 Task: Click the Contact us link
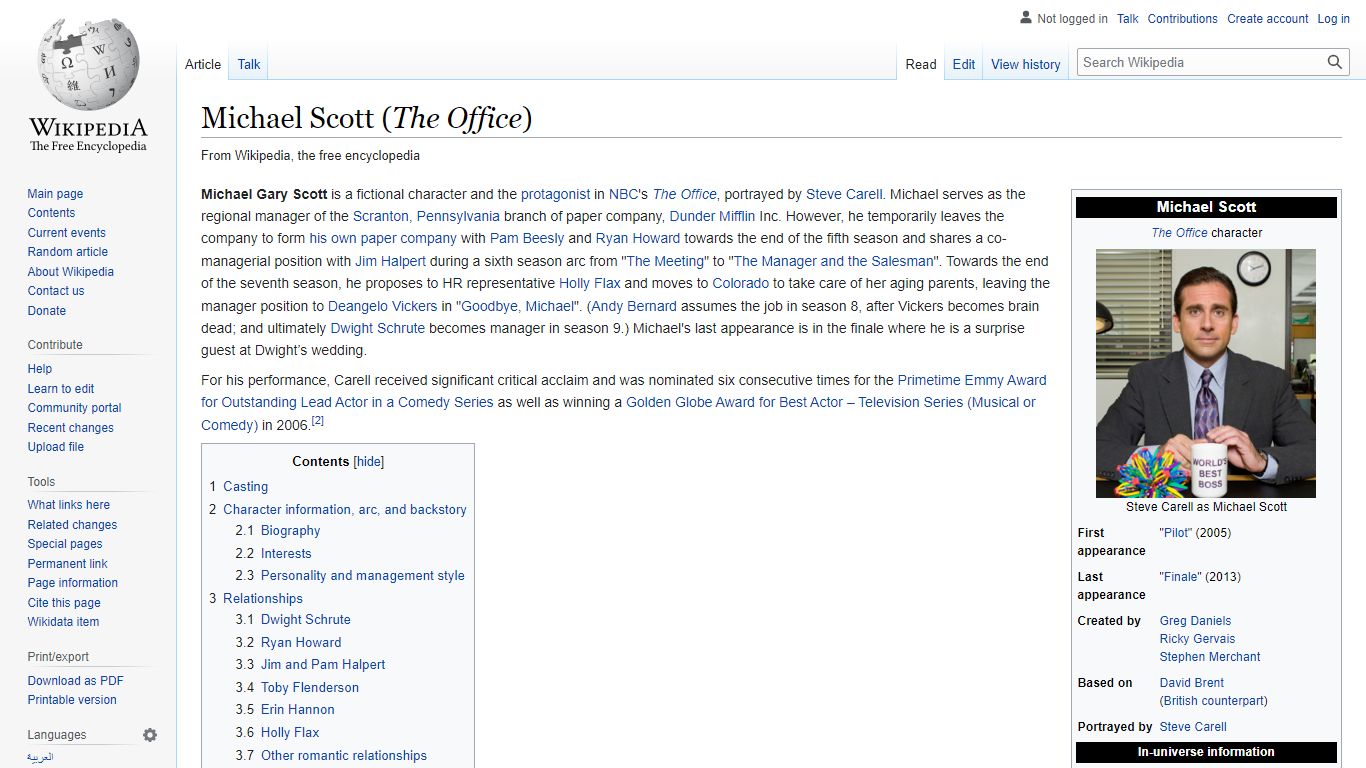point(56,291)
